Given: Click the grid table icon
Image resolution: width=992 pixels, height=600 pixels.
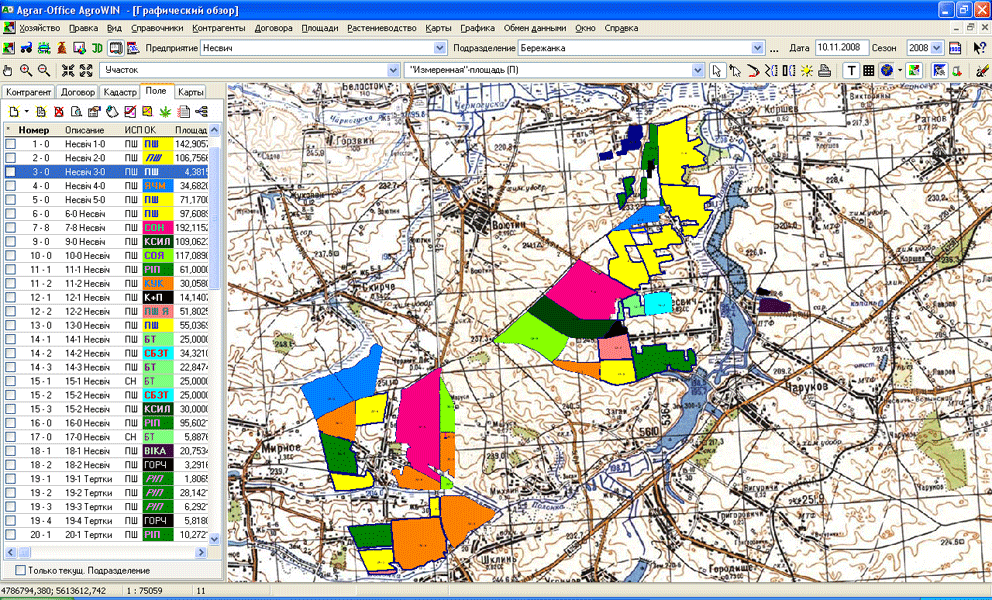Looking at the screenshot, I should pos(869,70).
